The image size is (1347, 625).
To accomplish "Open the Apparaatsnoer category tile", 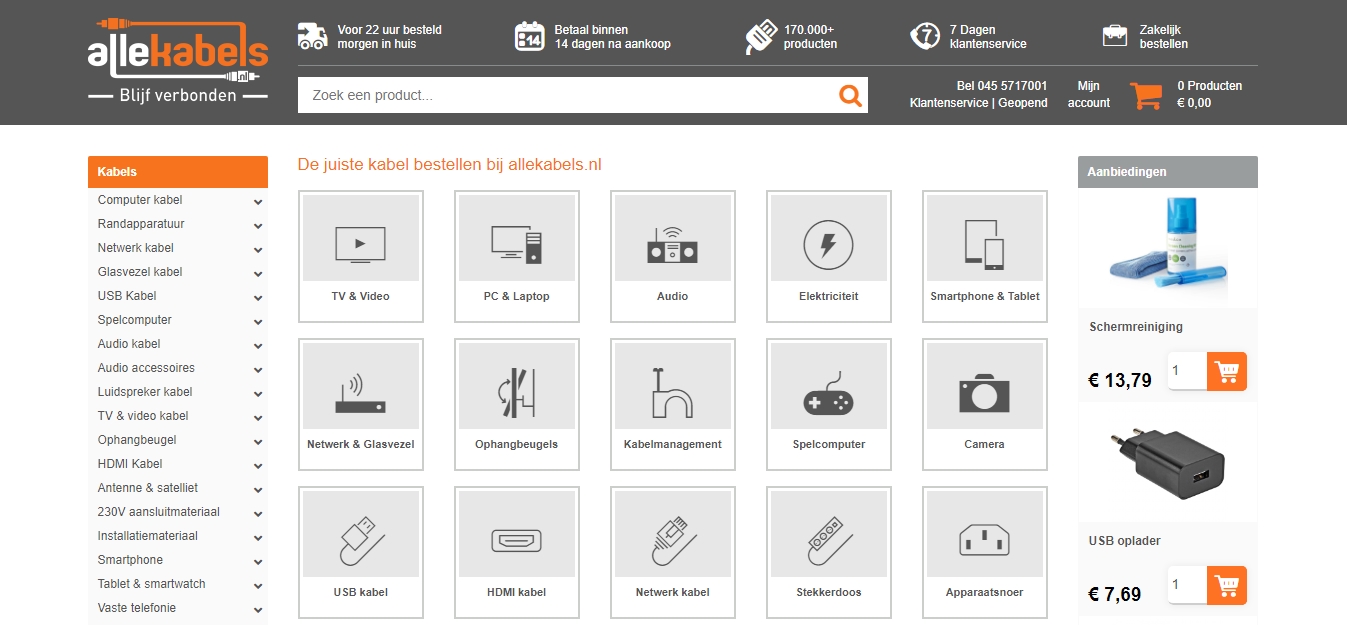I will (x=985, y=552).
